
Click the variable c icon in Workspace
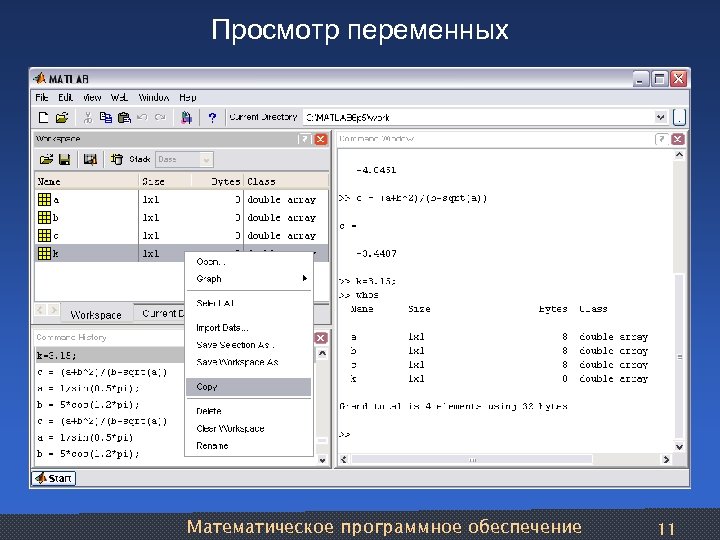[45, 235]
